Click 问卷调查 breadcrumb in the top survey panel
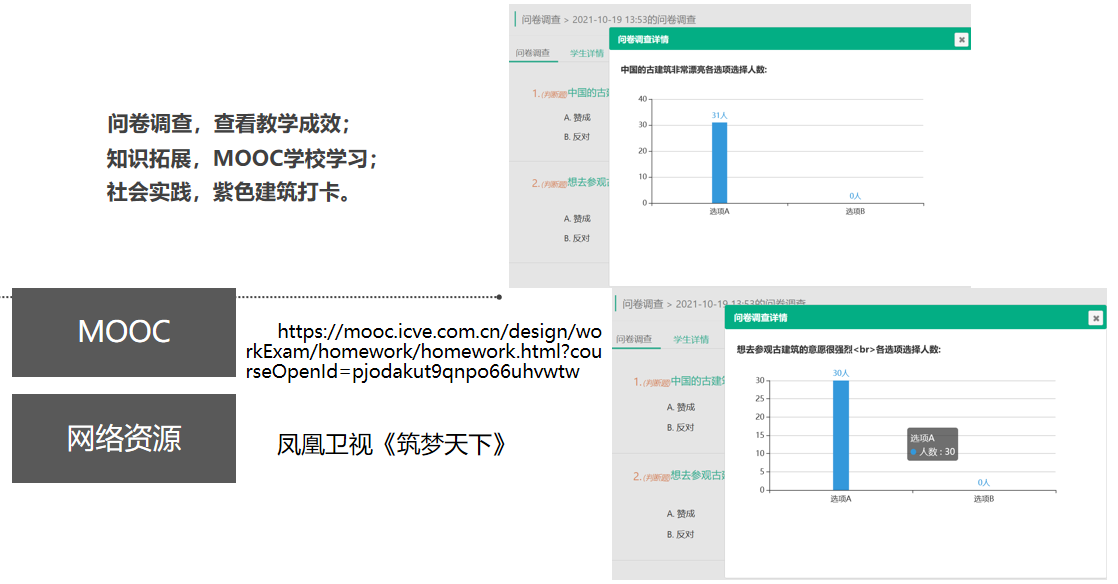The image size is (1118, 584). pyautogui.click(x=542, y=19)
